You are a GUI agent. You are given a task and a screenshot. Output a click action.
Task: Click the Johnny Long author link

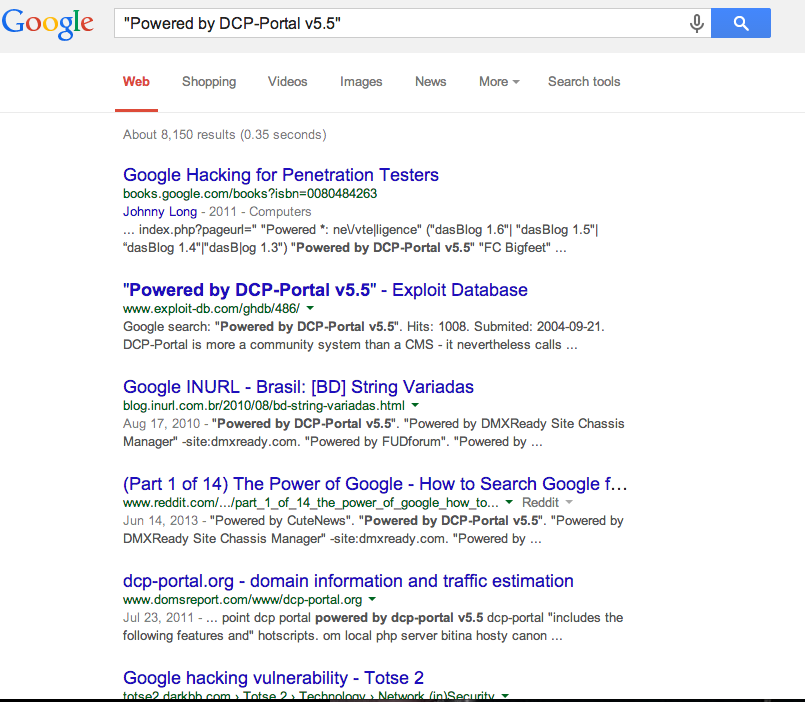click(160, 212)
